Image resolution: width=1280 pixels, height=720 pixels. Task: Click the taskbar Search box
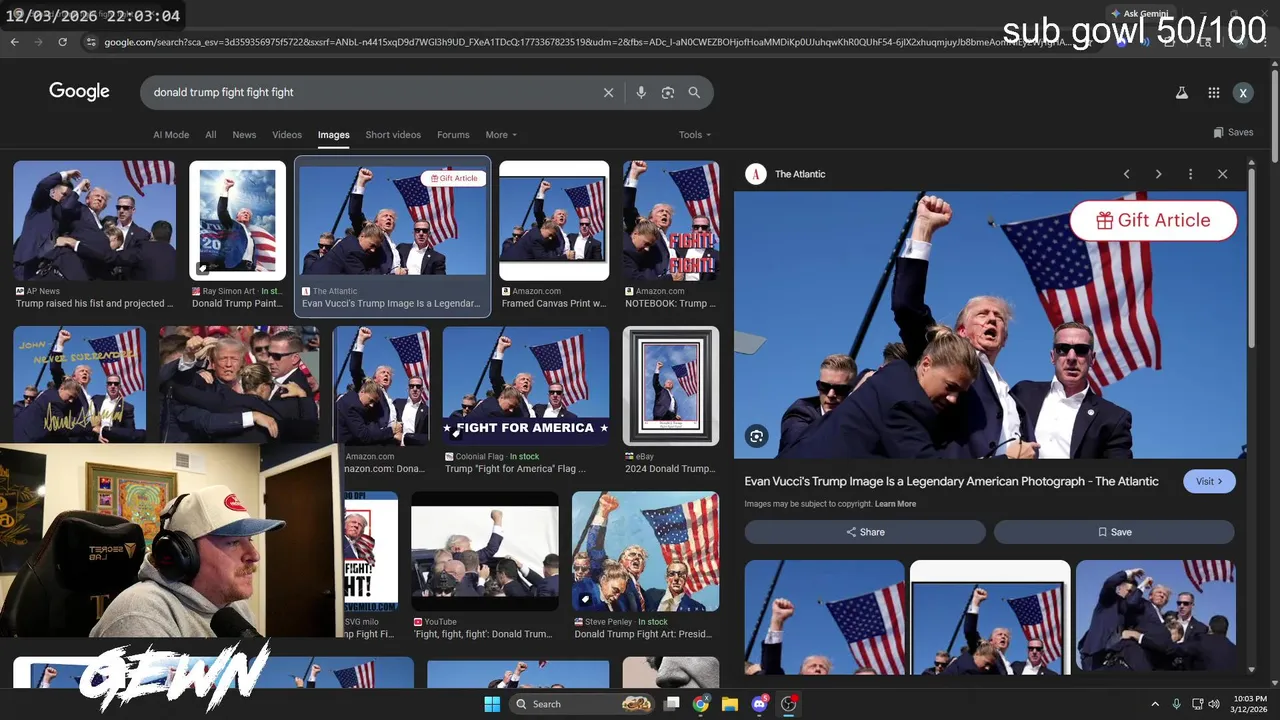[584, 704]
